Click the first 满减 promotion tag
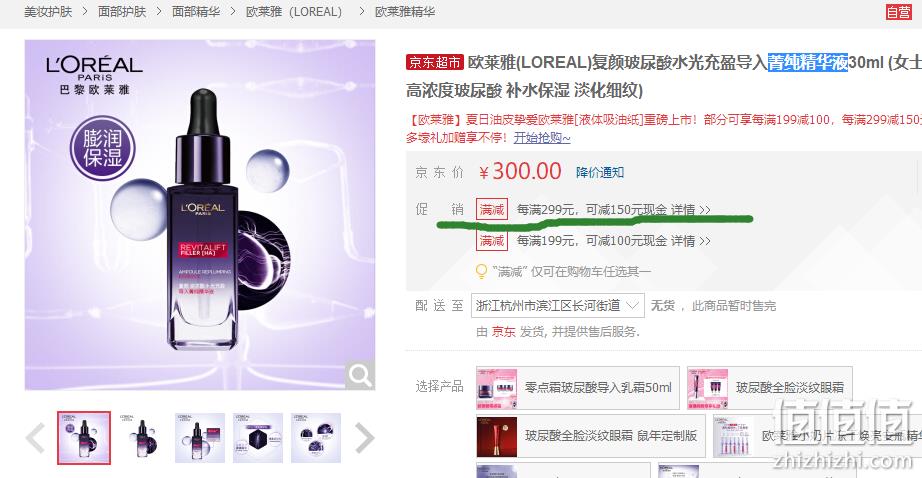 (492, 209)
